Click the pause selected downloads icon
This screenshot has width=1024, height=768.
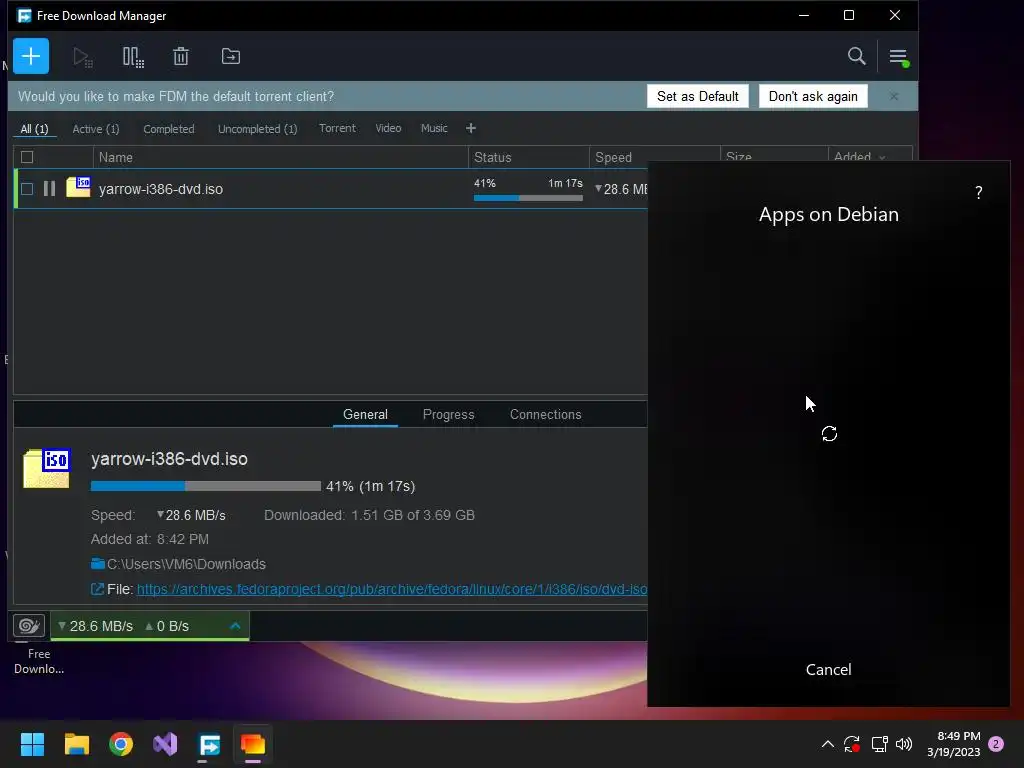click(x=133, y=57)
